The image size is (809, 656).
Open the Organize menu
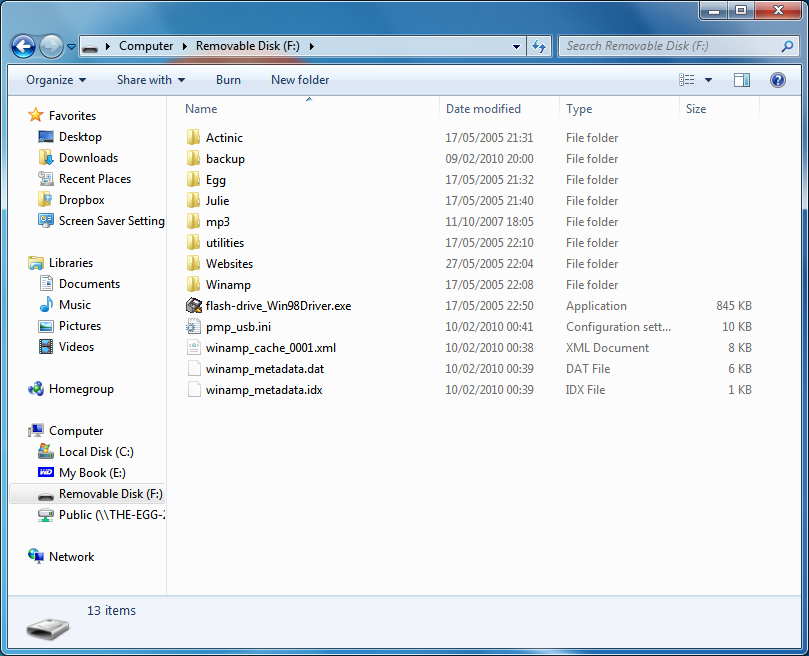tap(56, 80)
